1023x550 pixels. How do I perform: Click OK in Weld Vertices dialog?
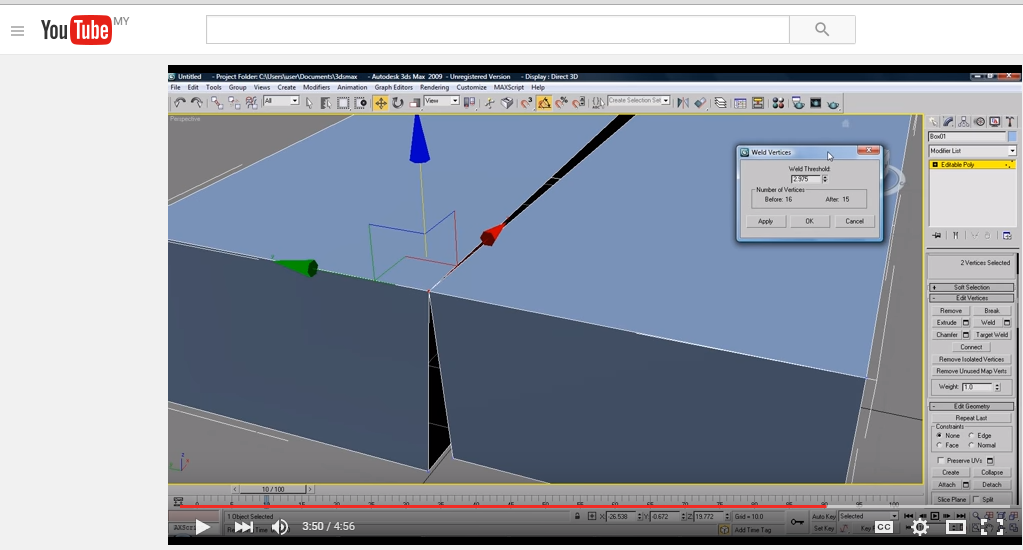pos(809,221)
